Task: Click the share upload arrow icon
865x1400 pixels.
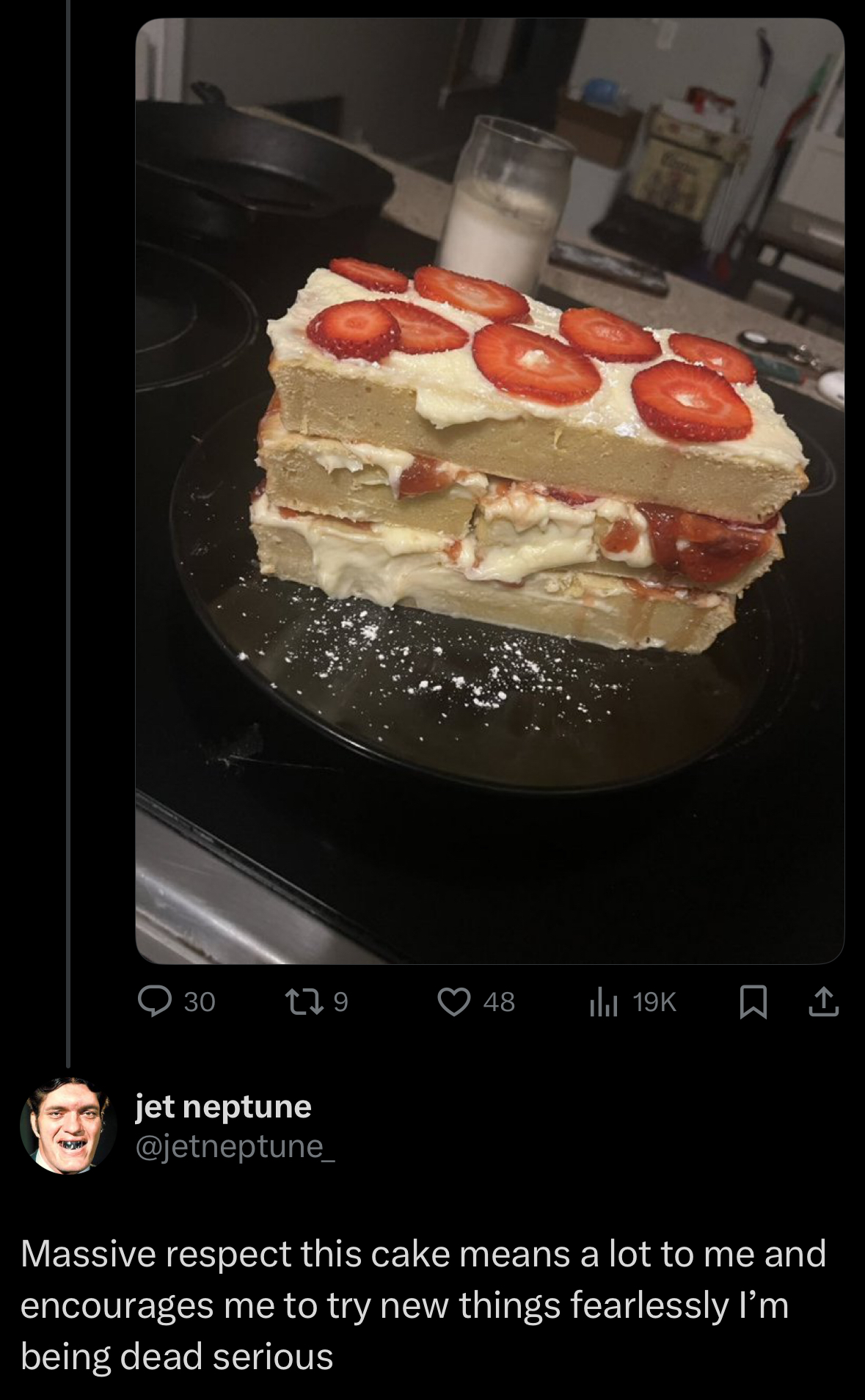Action: click(822, 1002)
